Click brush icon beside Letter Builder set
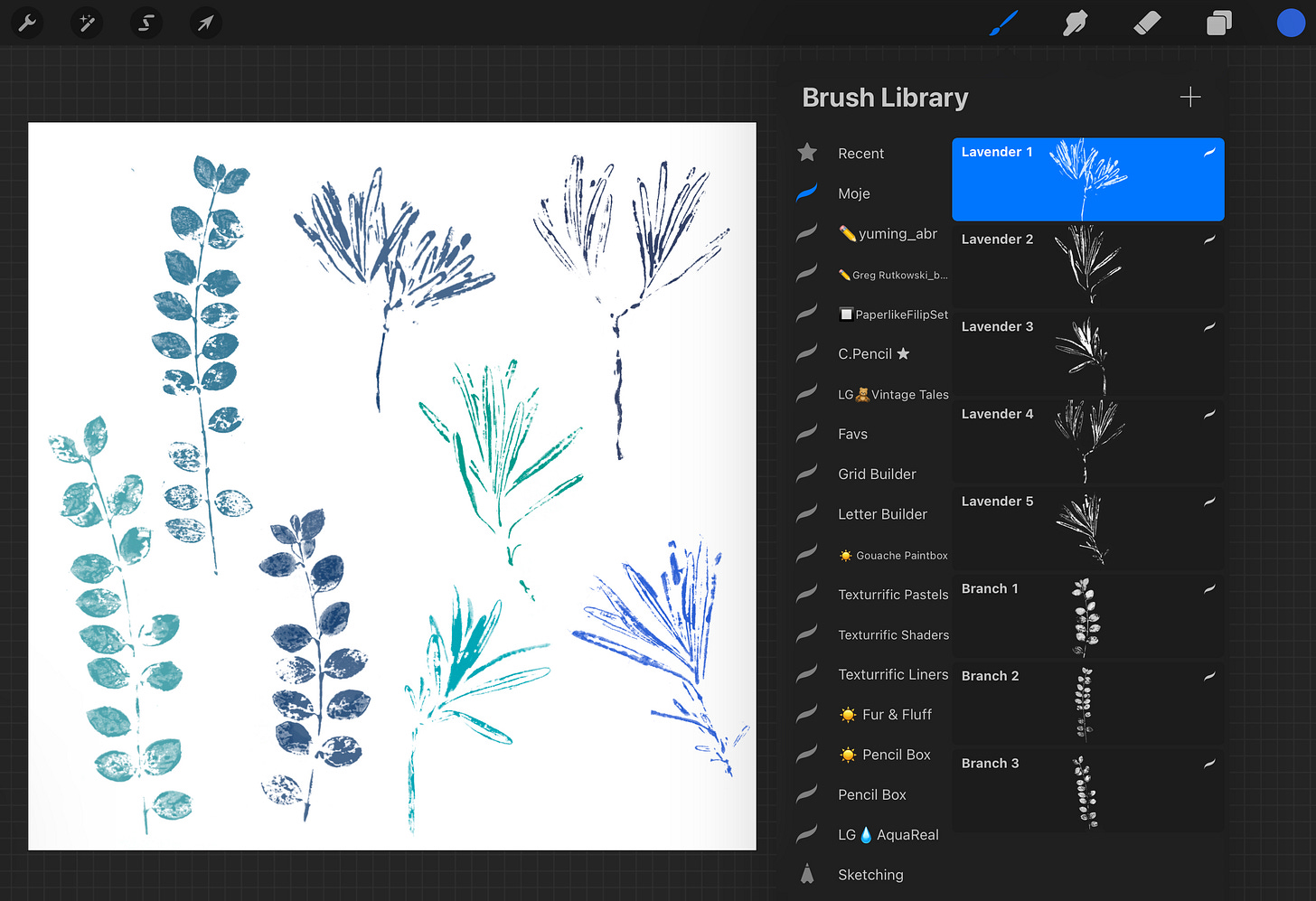This screenshot has width=1316, height=901. (806, 513)
